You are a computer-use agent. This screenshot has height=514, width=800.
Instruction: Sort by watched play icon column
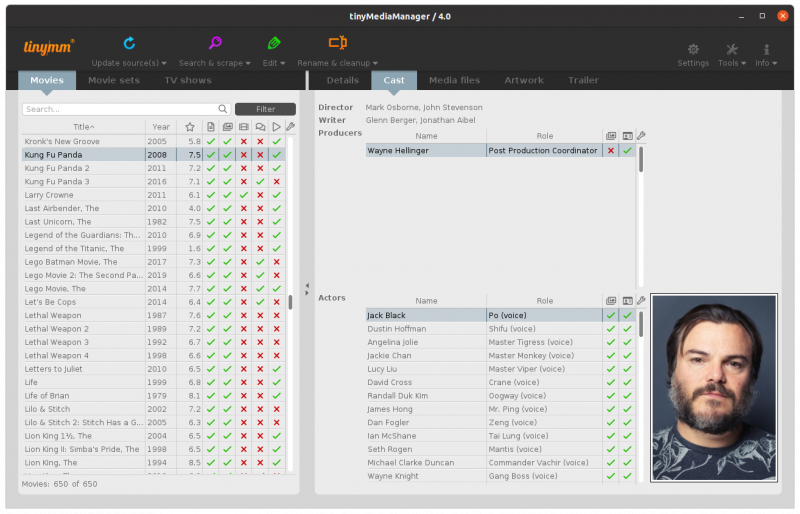click(277, 127)
